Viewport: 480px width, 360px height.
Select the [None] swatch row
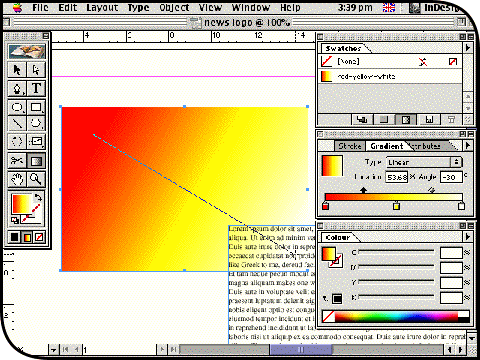pyautogui.click(x=390, y=62)
